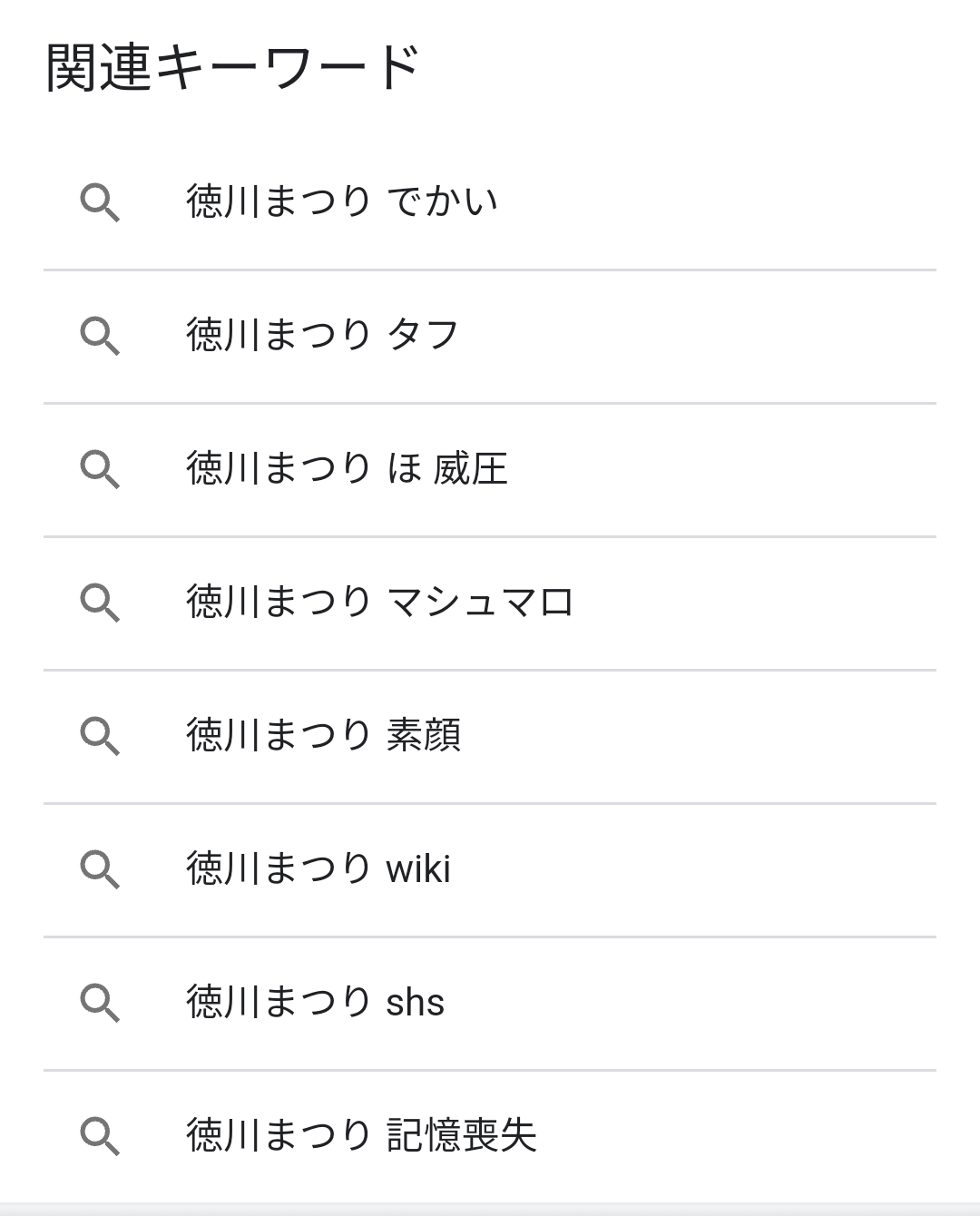
Task: Click search icon beside 徳川まつり マシュマロ
Action: coord(100,603)
